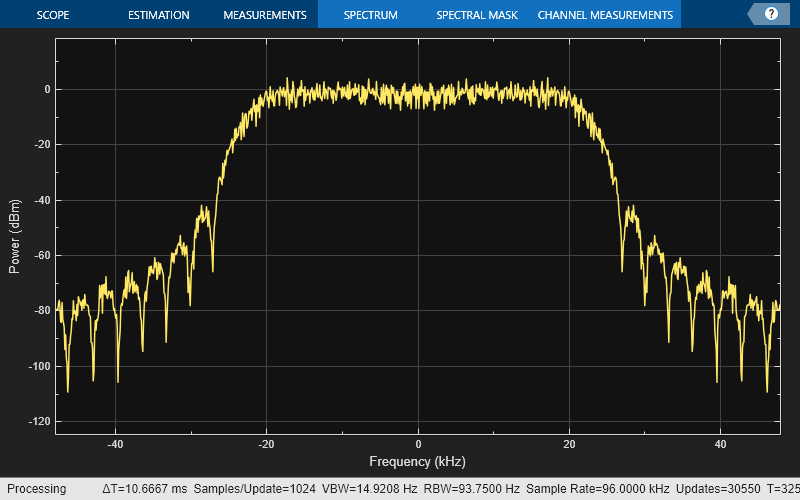Open the Spectral Mask tab
Viewport: 800px width, 500px height.
[x=476, y=15]
